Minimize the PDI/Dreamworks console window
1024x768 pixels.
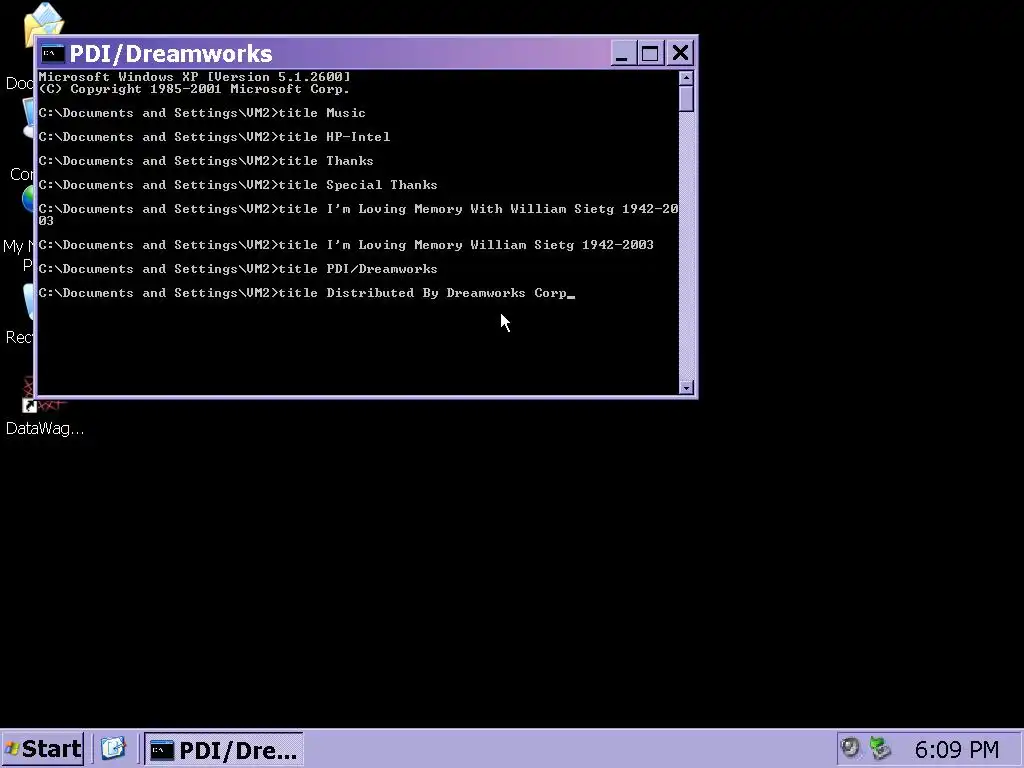click(622, 53)
